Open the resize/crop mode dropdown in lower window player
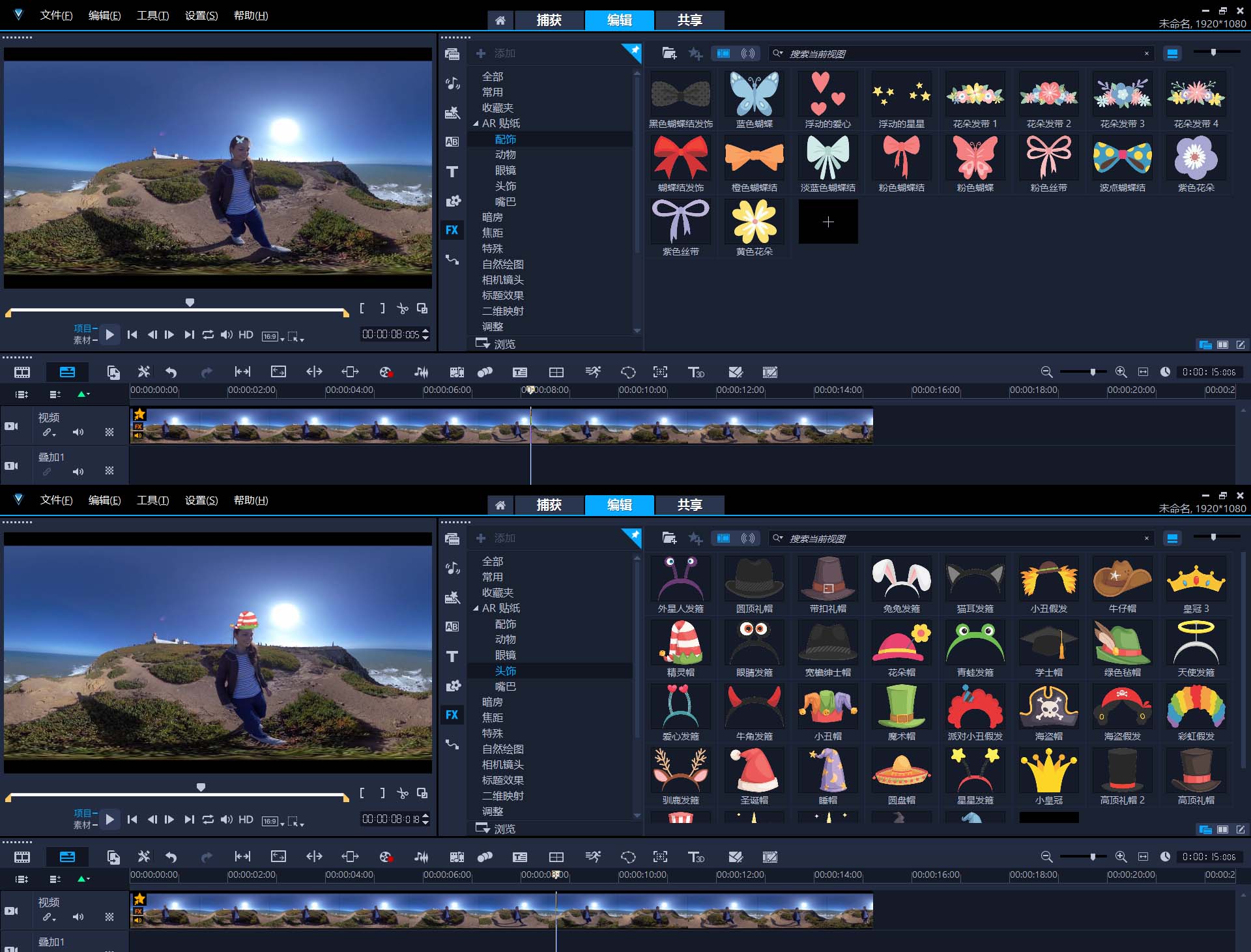 click(x=296, y=821)
